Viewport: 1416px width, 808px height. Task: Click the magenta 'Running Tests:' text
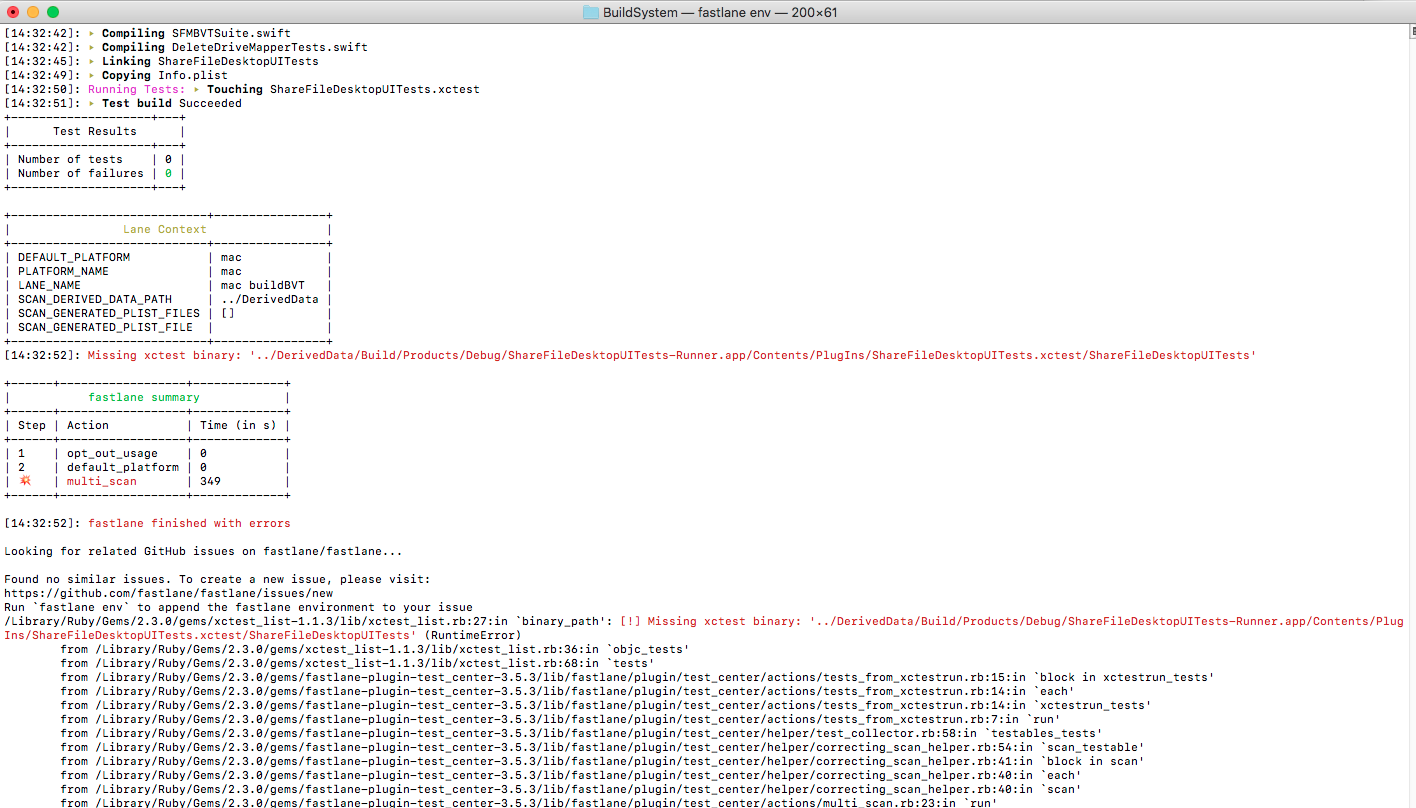pyautogui.click(x=137, y=89)
